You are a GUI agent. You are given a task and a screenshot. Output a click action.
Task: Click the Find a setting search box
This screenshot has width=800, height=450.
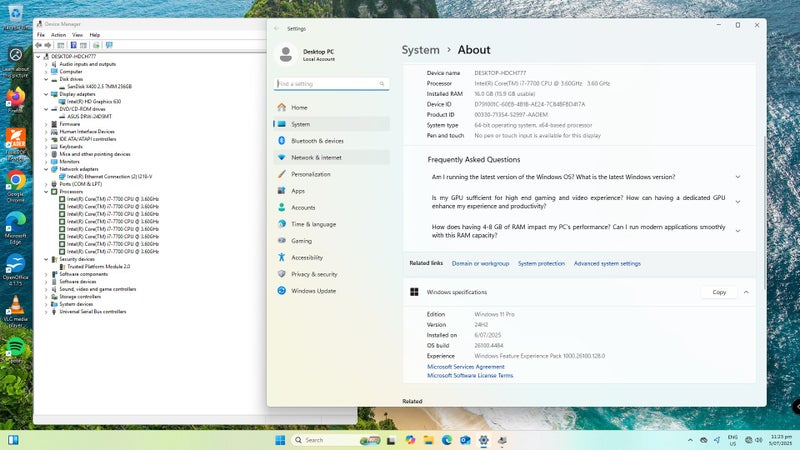coord(332,84)
